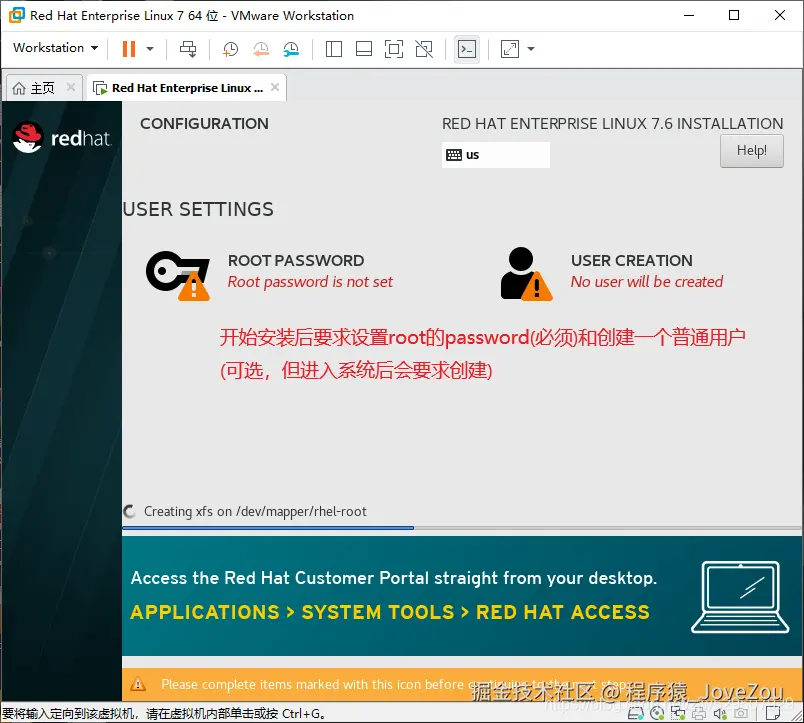Click 'Root password is not set' text
The width and height of the screenshot is (804, 723).
310,282
